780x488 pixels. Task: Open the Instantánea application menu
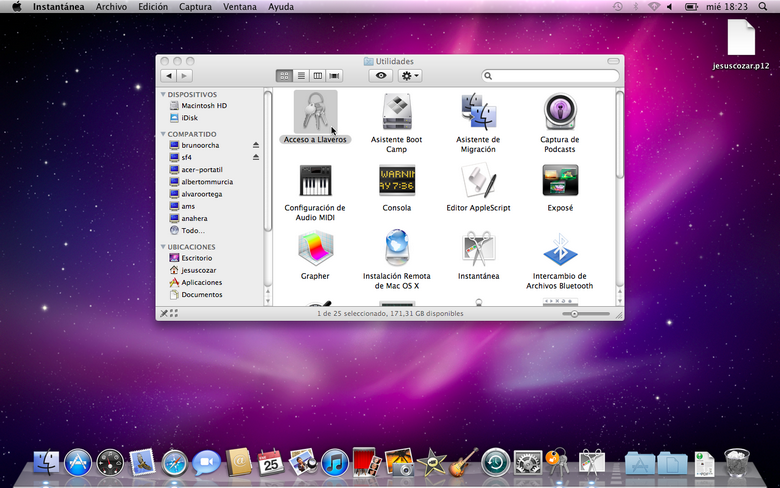coord(59,7)
